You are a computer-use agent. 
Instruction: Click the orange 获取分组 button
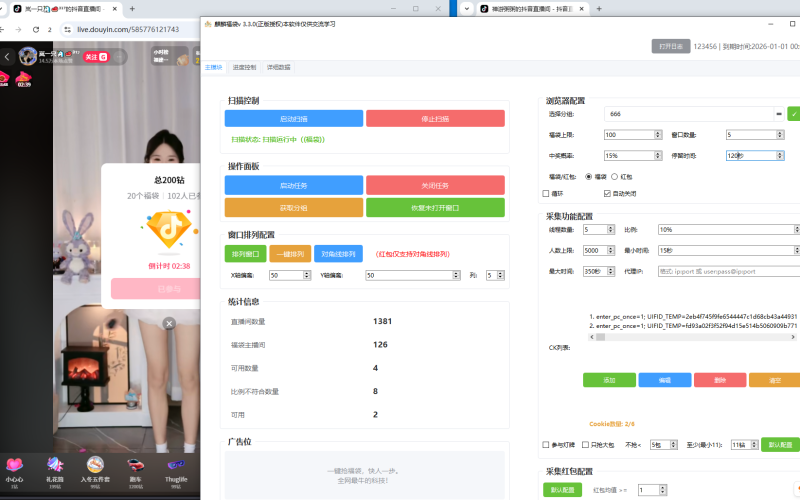[x=294, y=208]
